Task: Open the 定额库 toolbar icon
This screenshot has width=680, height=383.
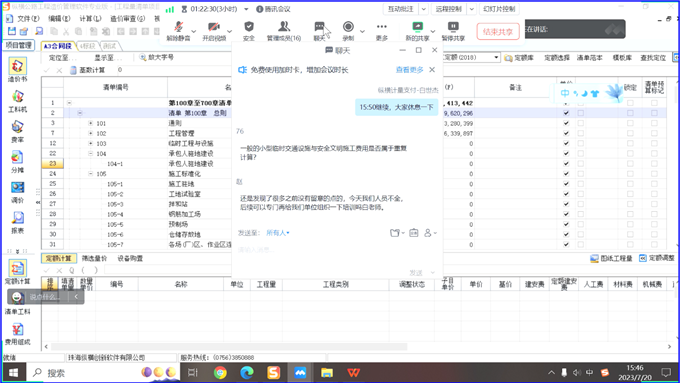Action: click(x=519, y=58)
